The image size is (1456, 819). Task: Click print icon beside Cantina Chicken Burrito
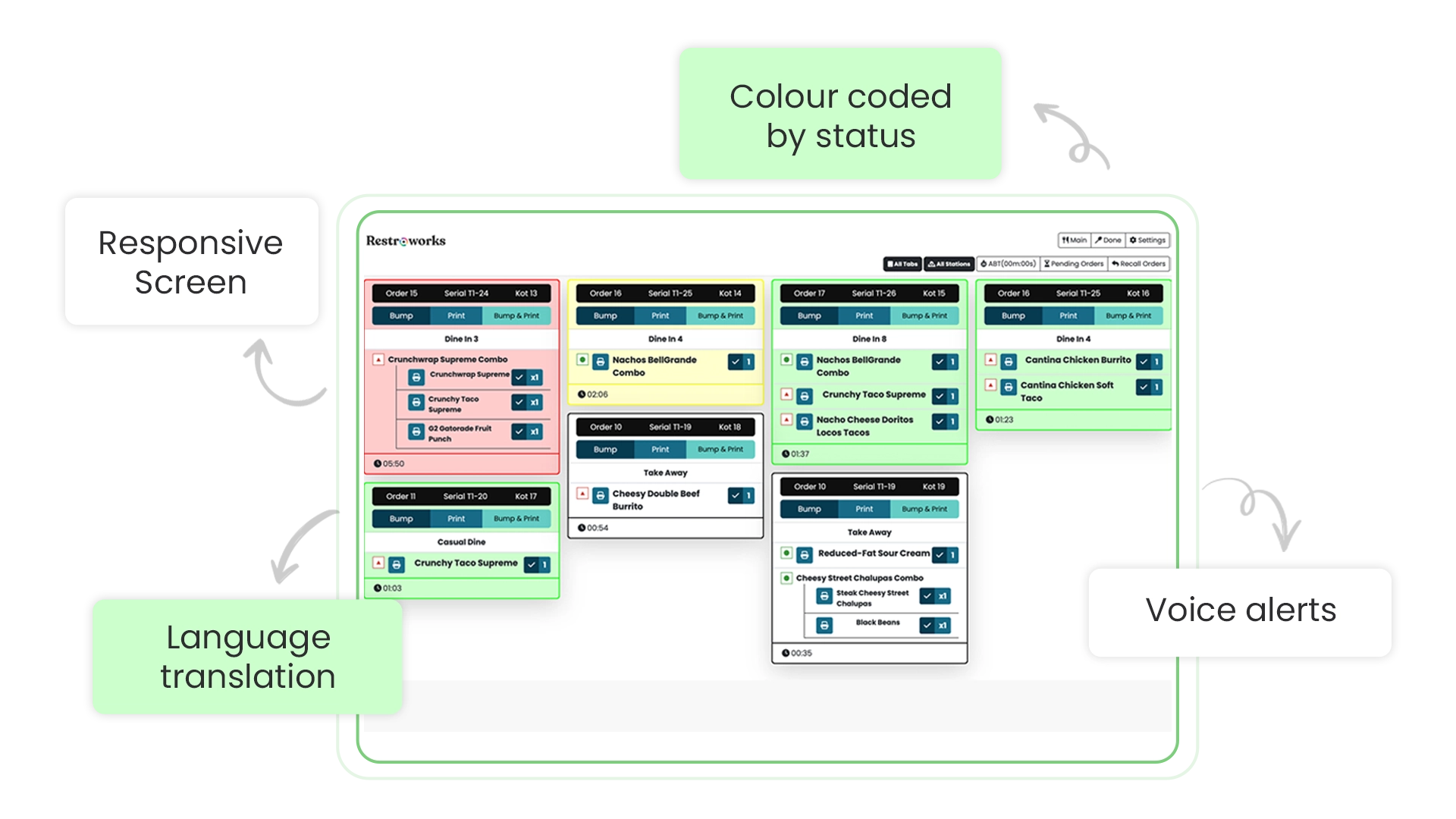pos(1008,362)
